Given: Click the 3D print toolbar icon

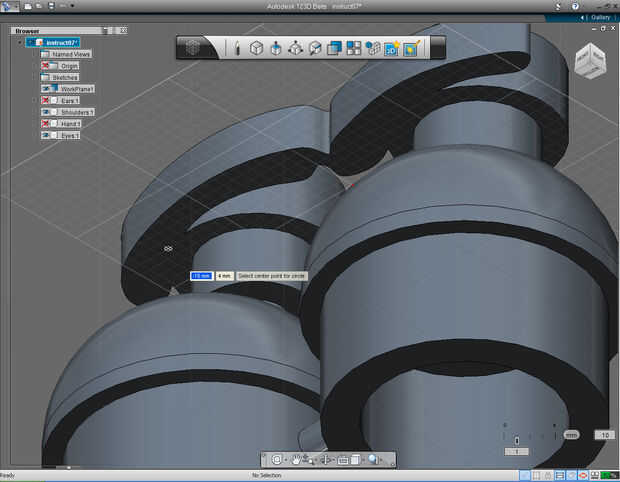Looking at the screenshot, I should (x=391, y=47).
